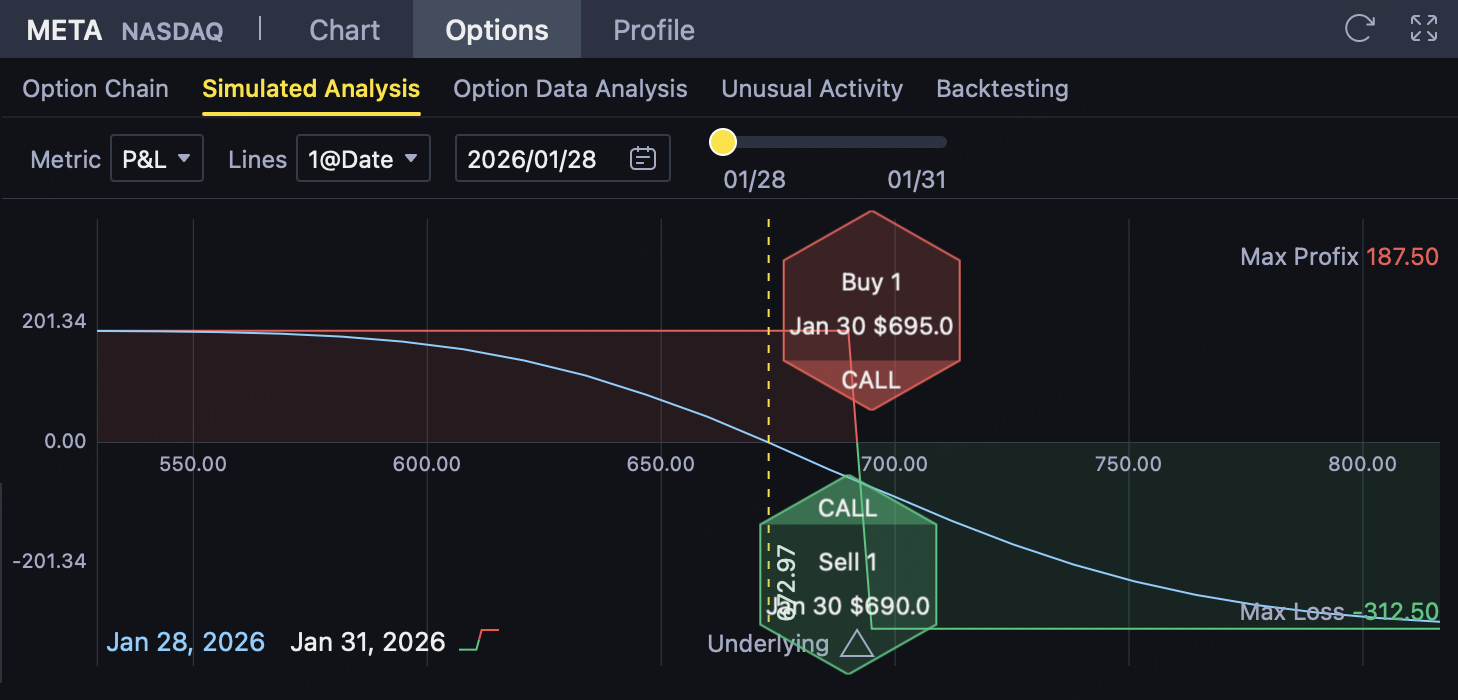
Task: Expand the Lines 1@Date dropdown
Action: click(363, 159)
